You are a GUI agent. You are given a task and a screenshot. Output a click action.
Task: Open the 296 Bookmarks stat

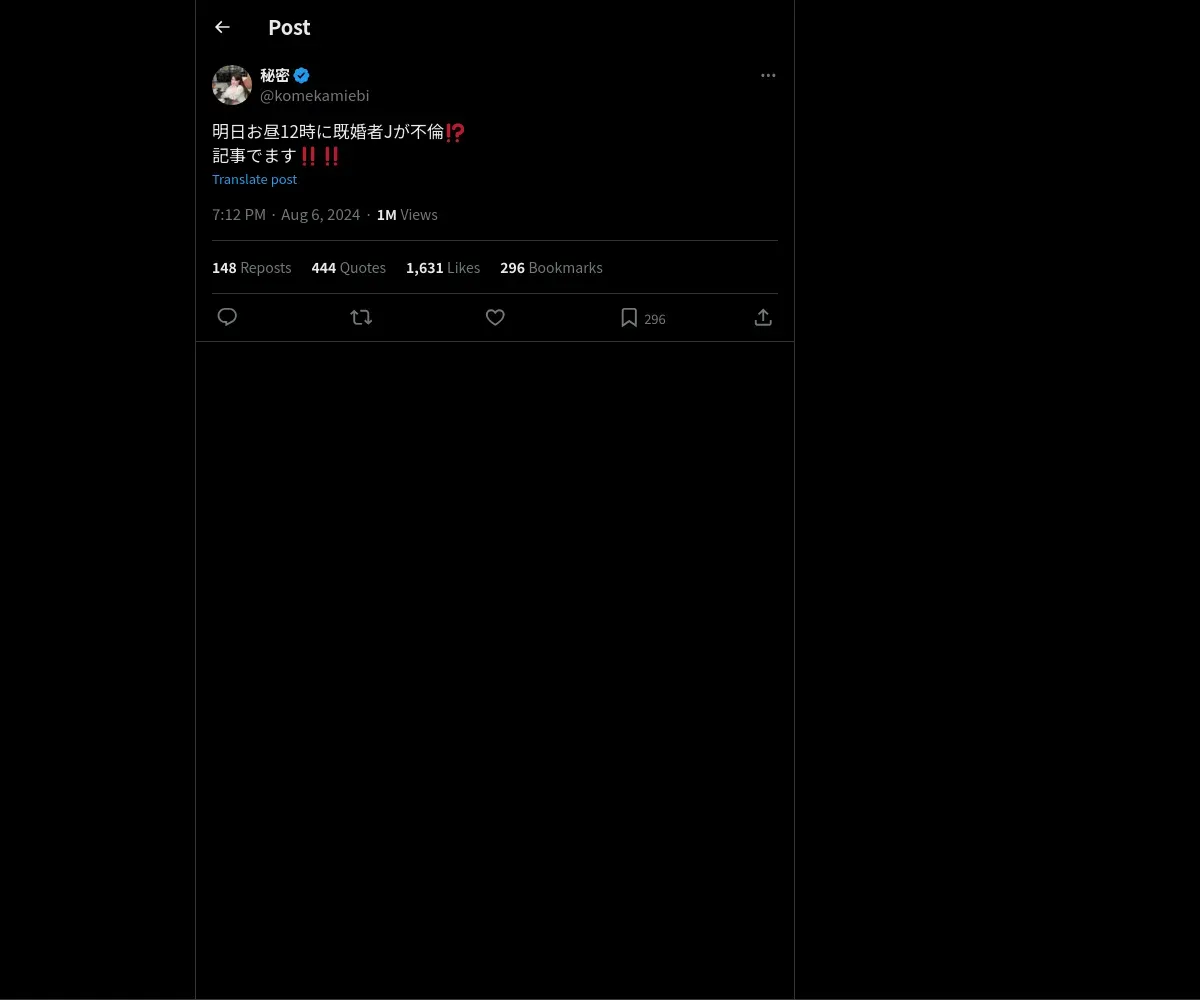(x=551, y=267)
